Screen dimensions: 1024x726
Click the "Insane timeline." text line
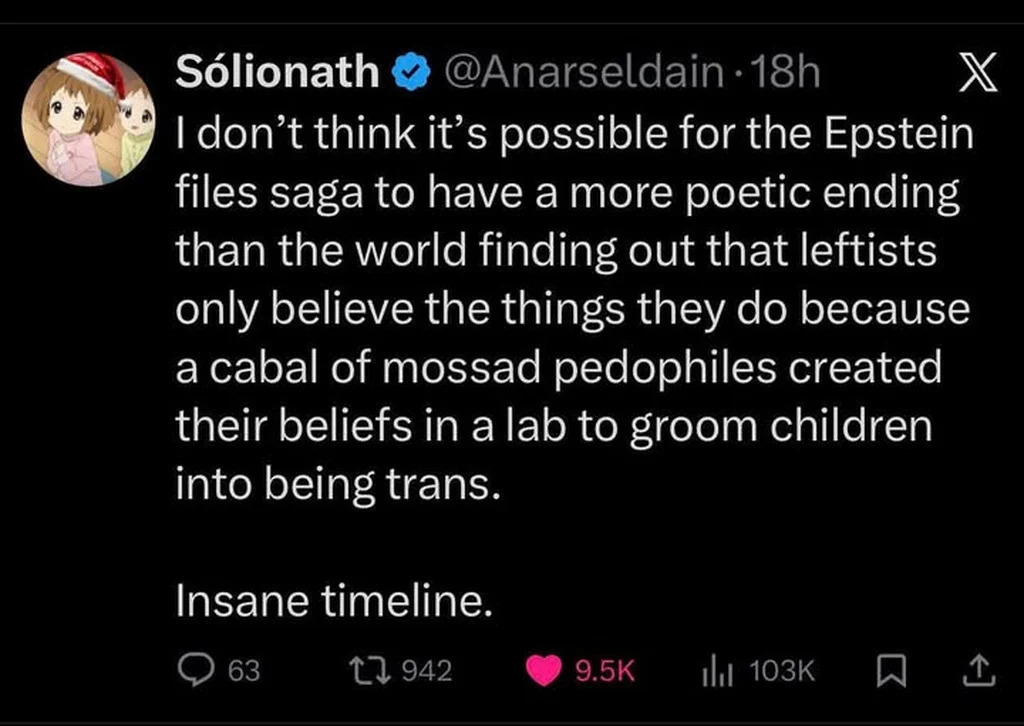[334, 600]
